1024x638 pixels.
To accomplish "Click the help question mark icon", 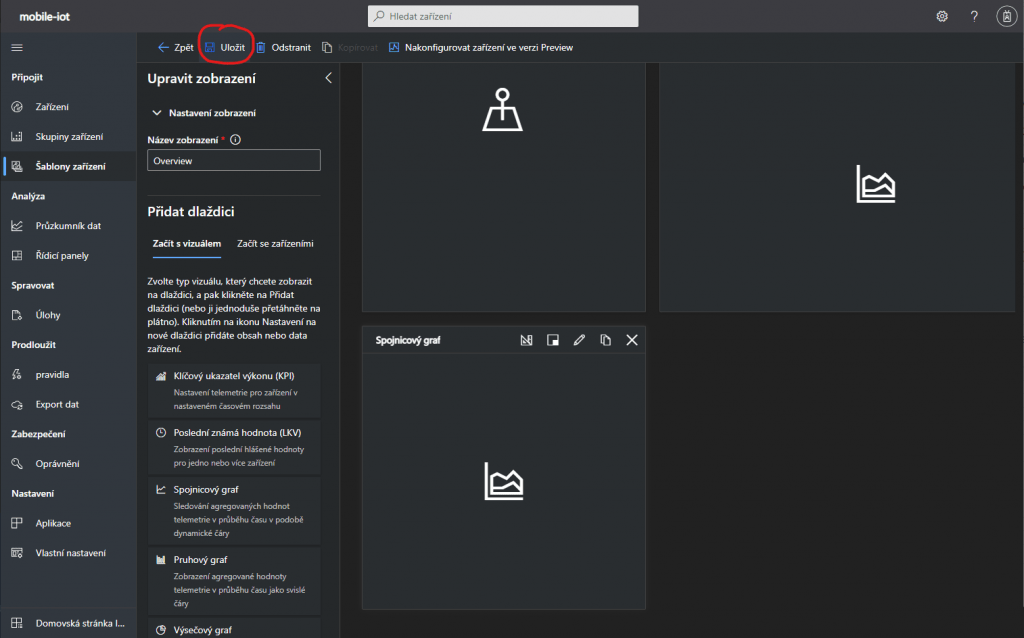I will (974, 16).
